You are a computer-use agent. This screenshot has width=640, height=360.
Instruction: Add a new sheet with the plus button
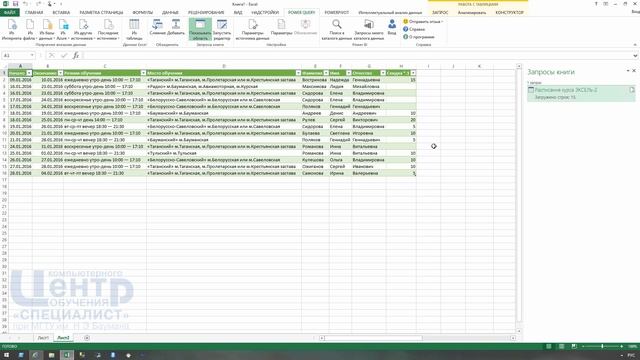[87, 338]
